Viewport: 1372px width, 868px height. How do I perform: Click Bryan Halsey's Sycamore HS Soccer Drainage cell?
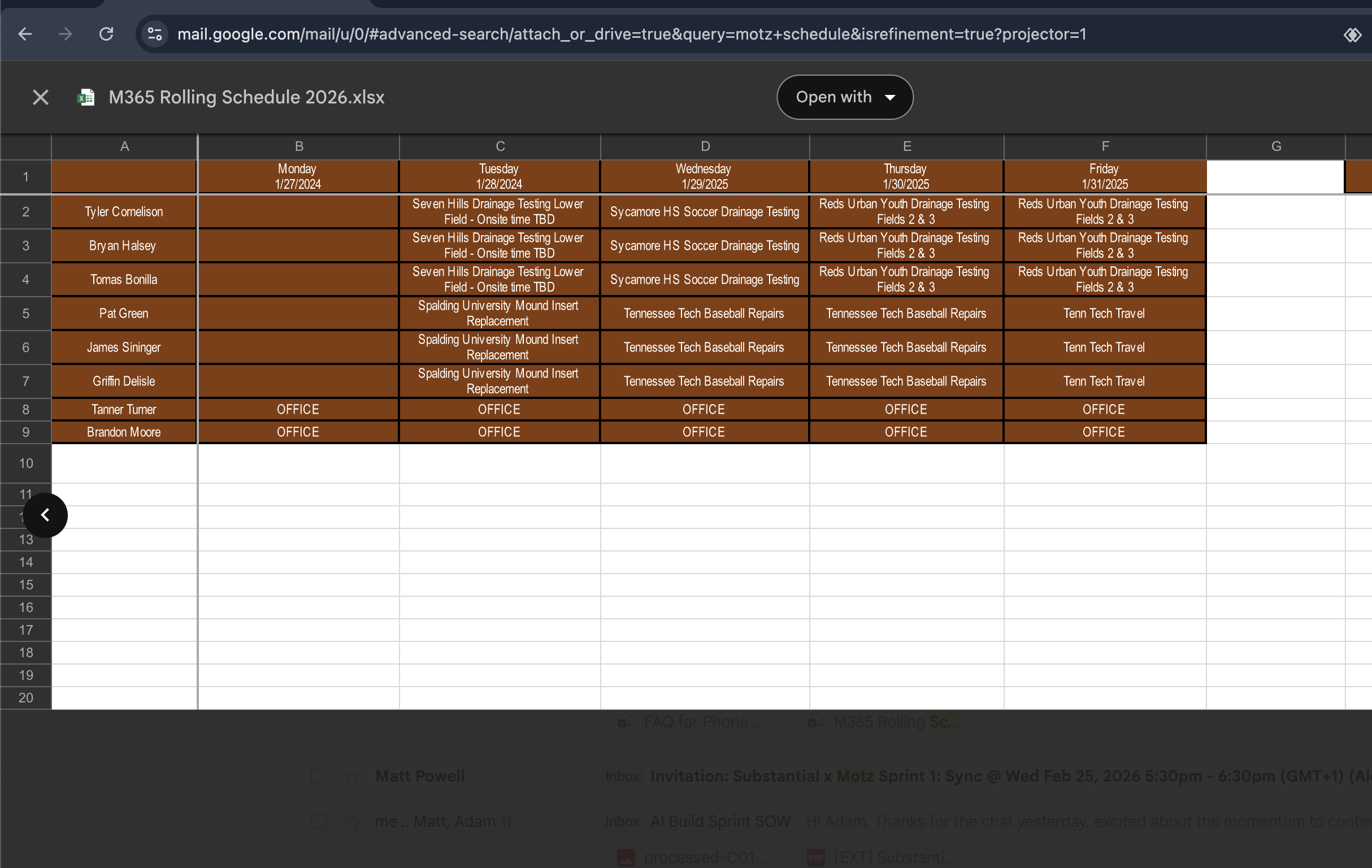[705, 246]
